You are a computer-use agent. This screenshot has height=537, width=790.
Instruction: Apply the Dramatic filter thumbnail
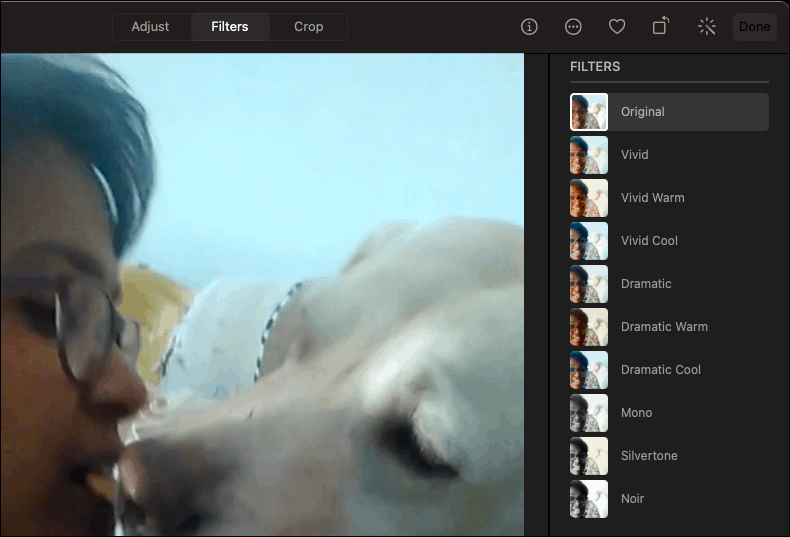pos(588,284)
